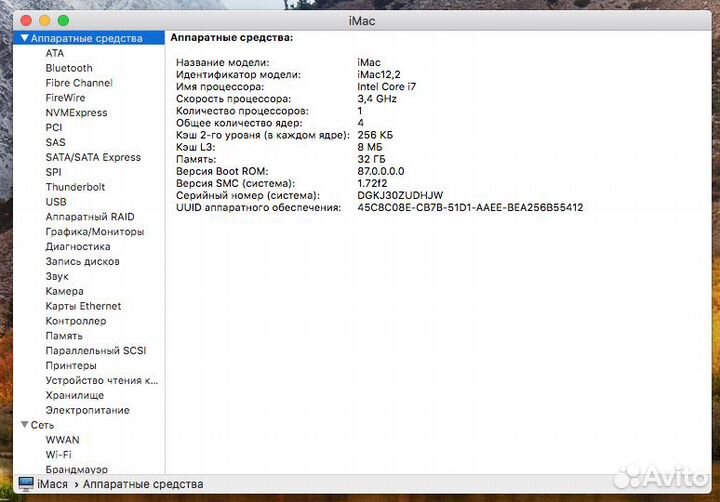Click the Аппаратные средства: pane heading

click(x=231, y=38)
